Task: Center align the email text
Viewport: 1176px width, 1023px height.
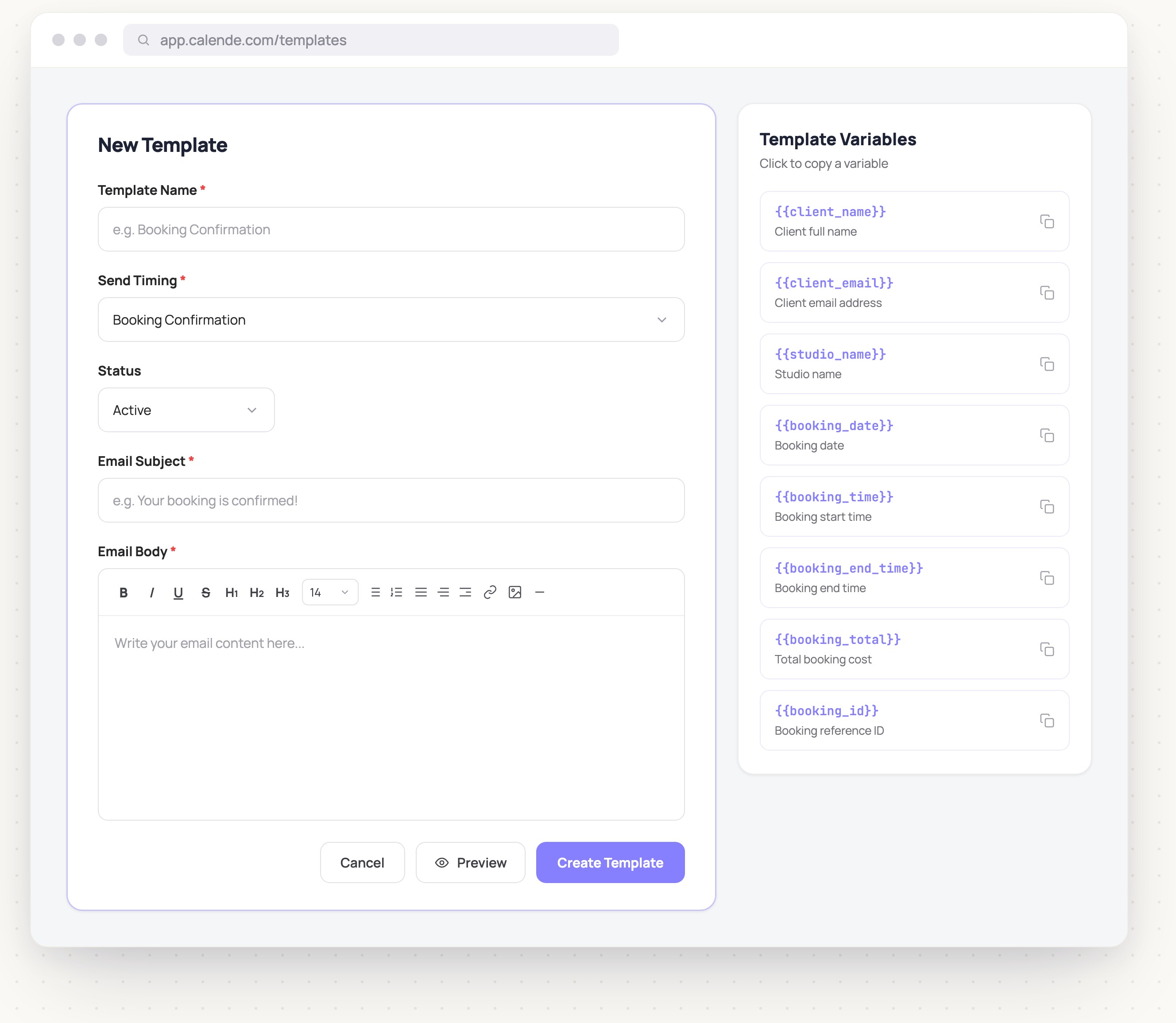Action: 443,593
